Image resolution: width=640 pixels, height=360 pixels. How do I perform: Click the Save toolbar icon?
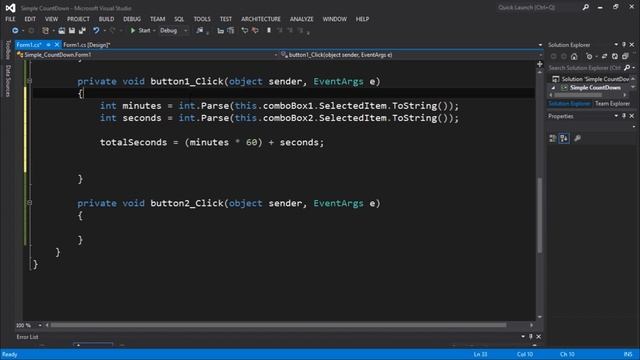(72, 31)
